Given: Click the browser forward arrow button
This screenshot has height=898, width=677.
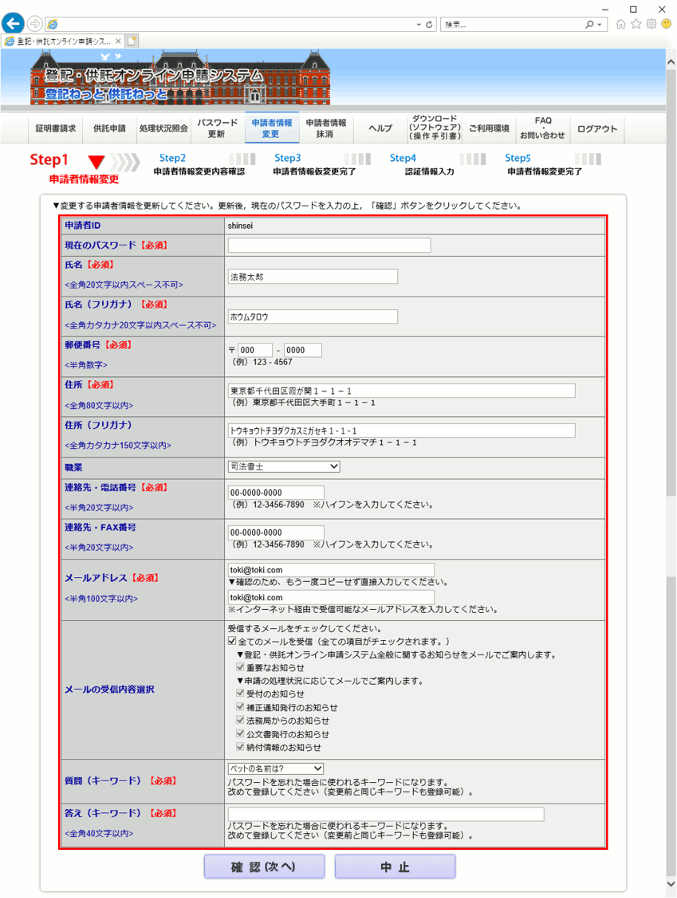Looking at the screenshot, I should (35, 24).
